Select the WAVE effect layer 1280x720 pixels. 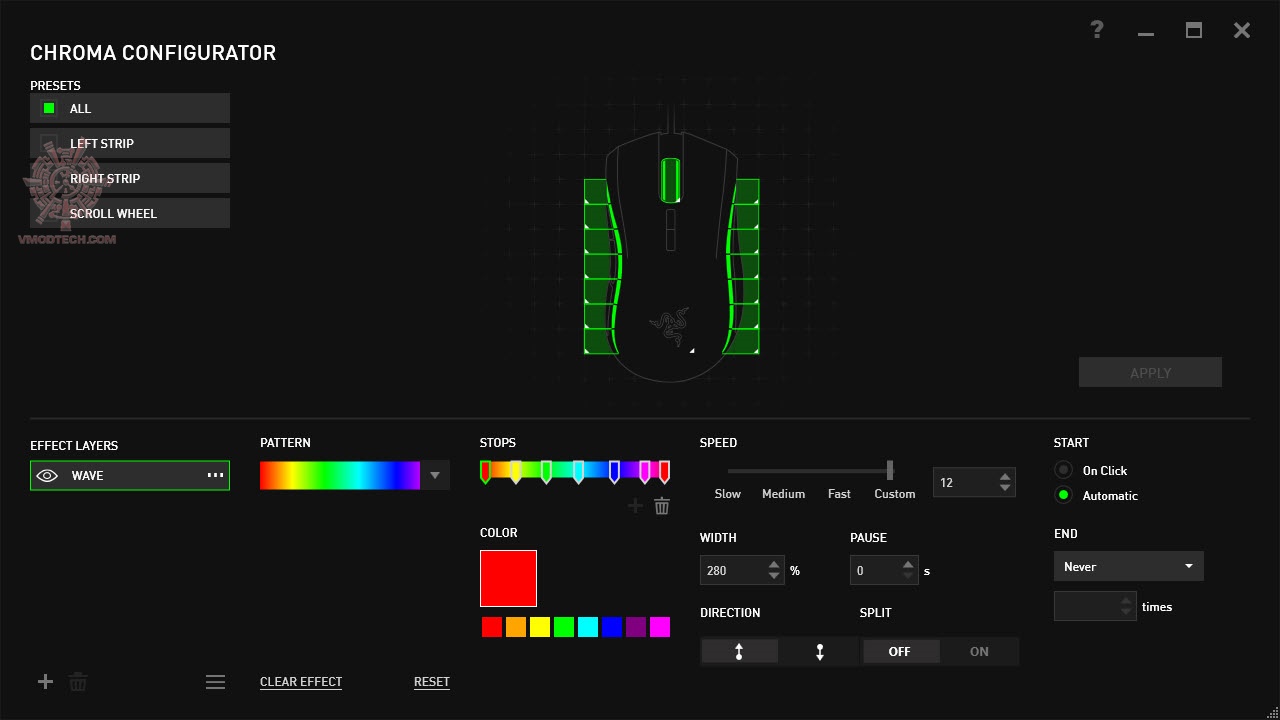130,476
